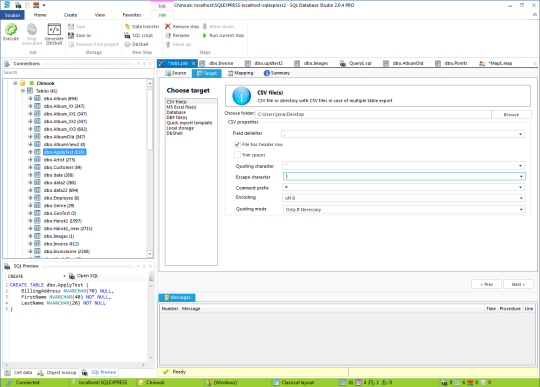Click Open SQL in SQL Preview
The height and width of the screenshot is (387, 540).
[84, 276]
